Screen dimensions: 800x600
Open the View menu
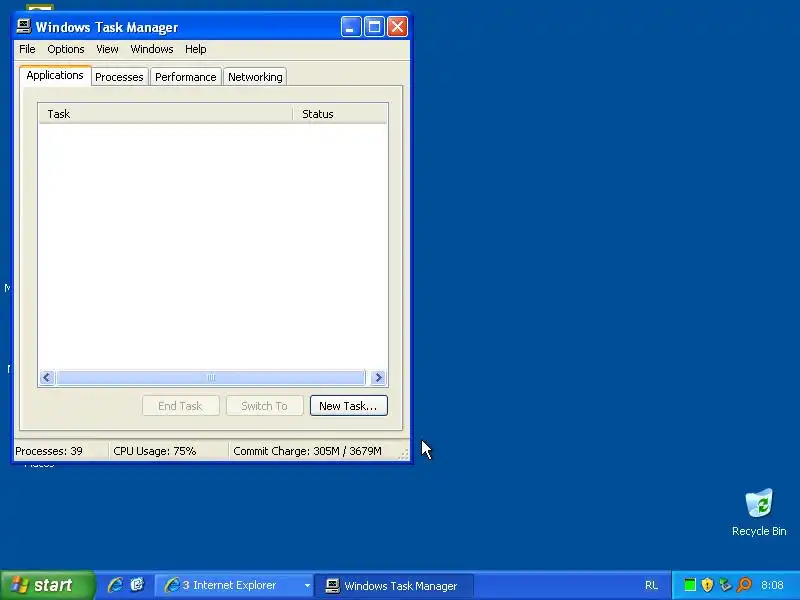[x=107, y=49]
